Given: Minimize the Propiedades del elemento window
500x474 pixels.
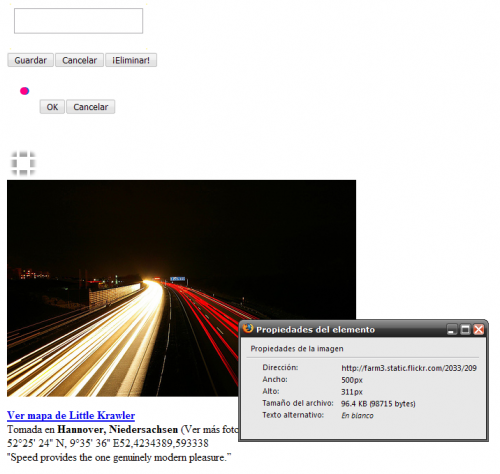Looking at the screenshot, I should [x=452, y=330].
